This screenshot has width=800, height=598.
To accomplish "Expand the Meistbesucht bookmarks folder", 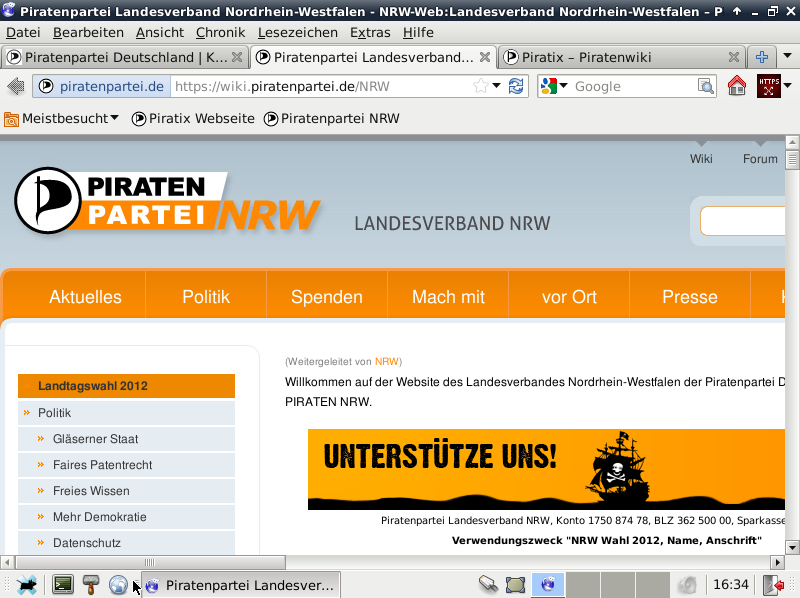I will click(x=62, y=118).
